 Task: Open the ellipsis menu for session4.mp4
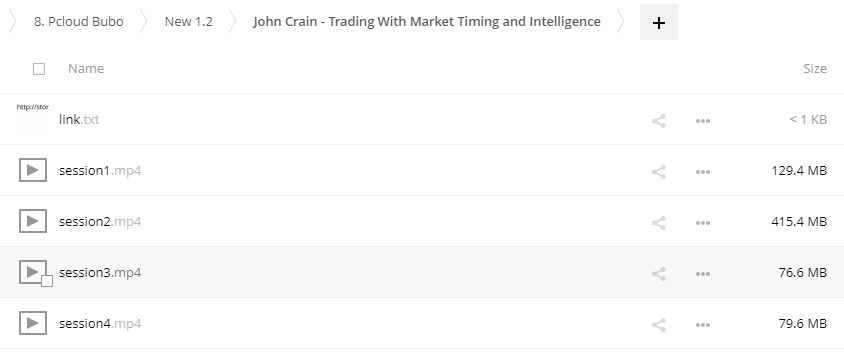(702, 325)
